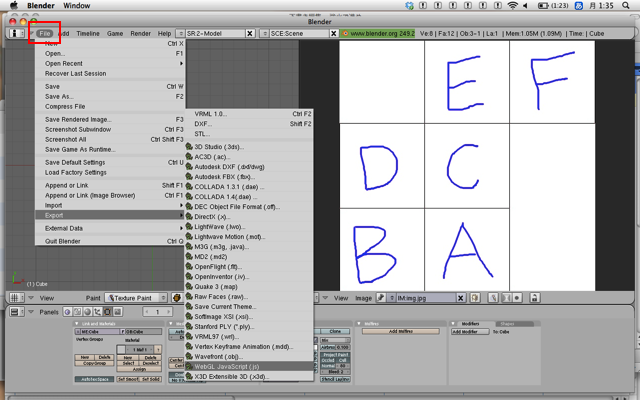640x400 pixels.
Task: Click the Autodesk DXF script icon
Action: 189,167
